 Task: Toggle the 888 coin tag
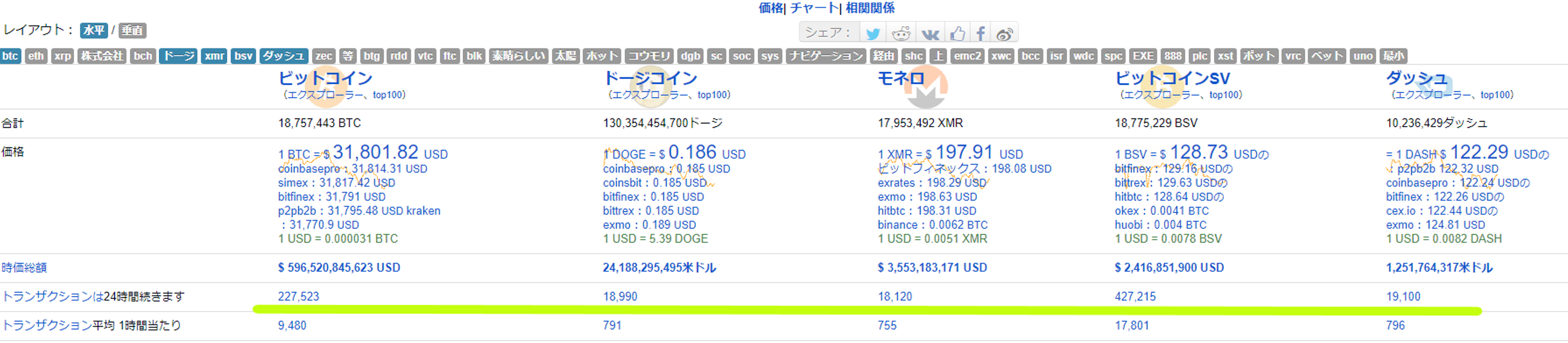1172,56
